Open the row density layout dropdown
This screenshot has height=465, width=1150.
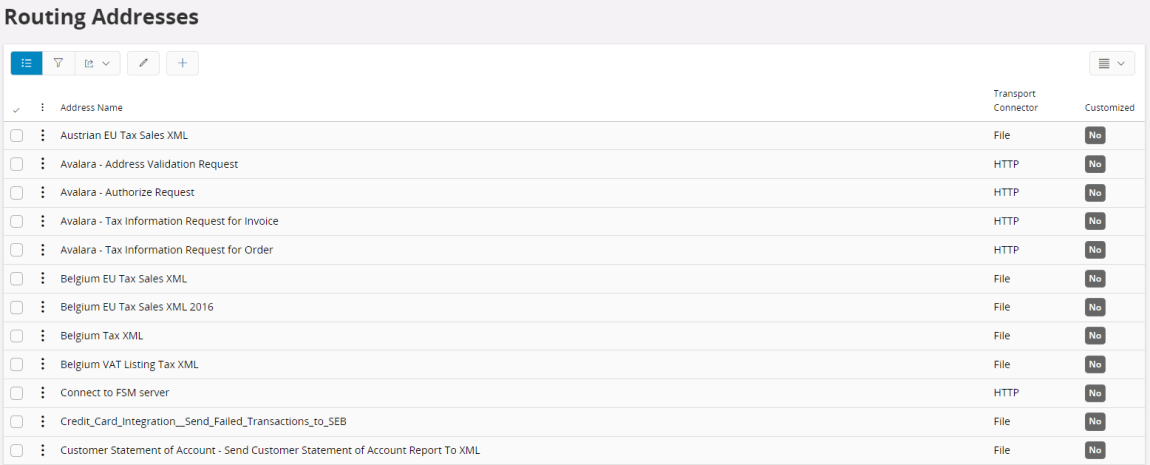click(1111, 63)
